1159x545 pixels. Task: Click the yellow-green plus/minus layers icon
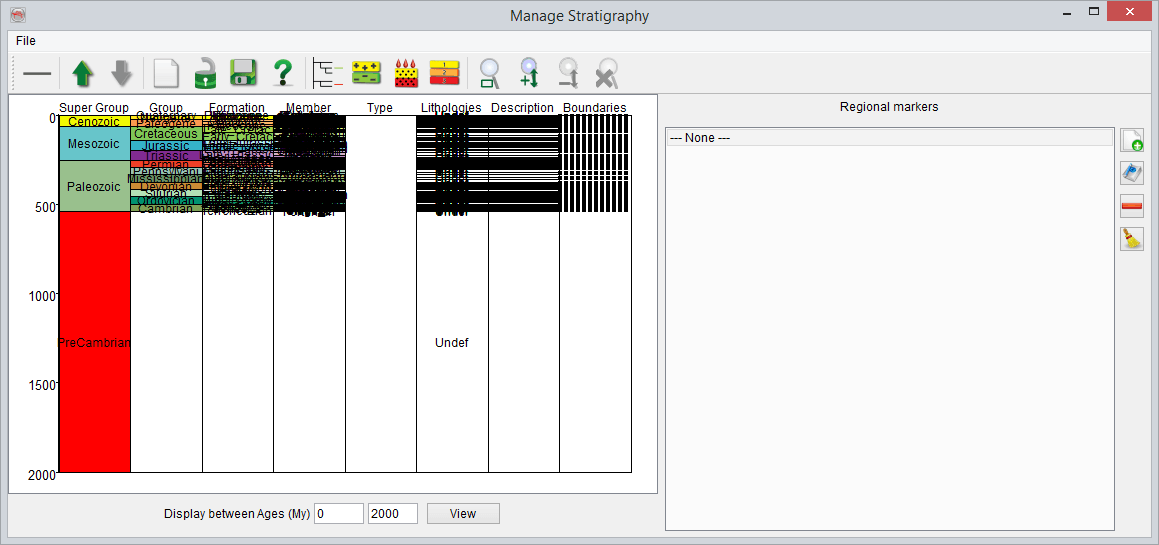pyautogui.click(x=367, y=73)
